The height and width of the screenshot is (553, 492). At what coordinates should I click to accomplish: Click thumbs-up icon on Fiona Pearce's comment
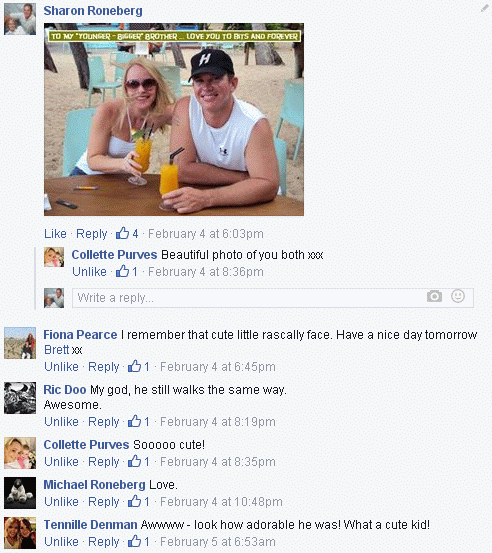click(134, 366)
